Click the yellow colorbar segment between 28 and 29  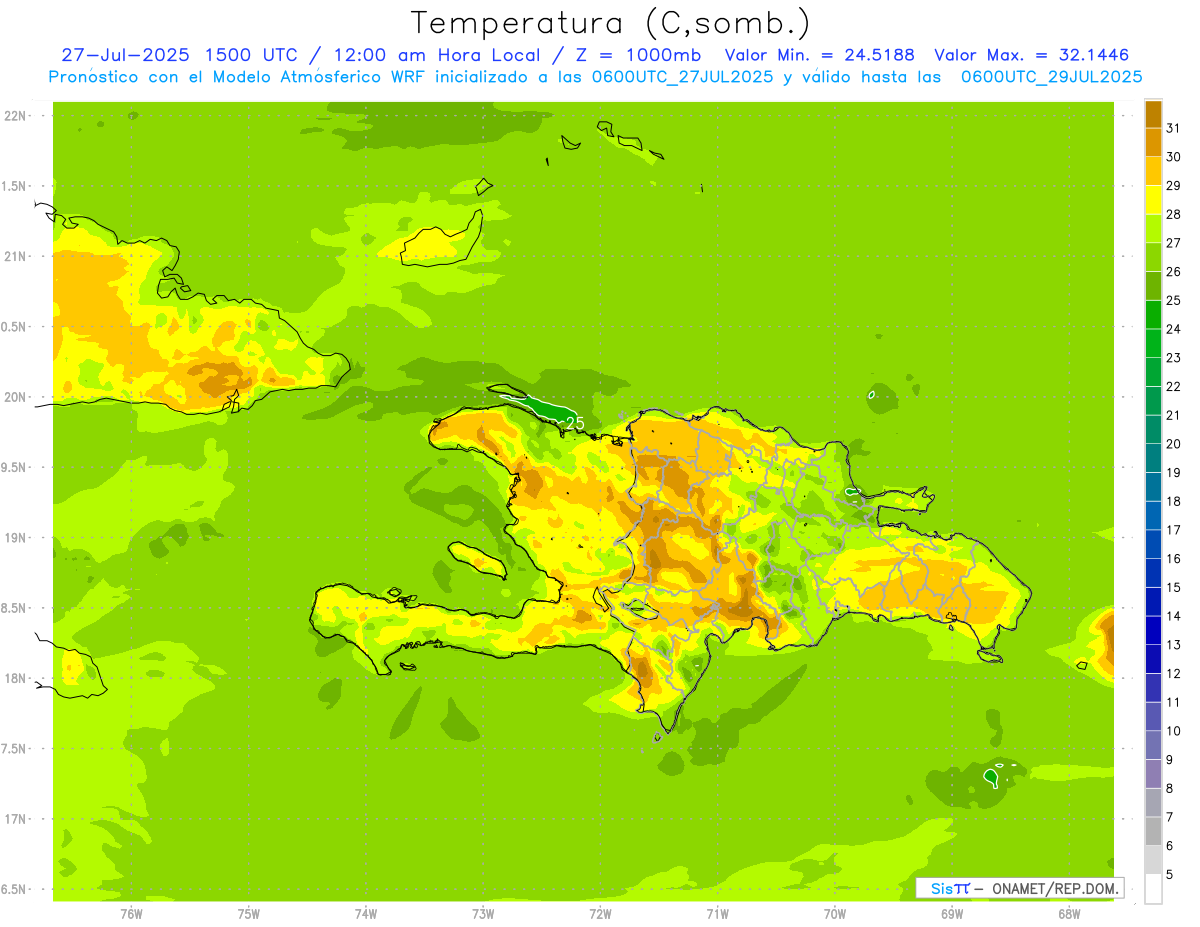point(1153,200)
